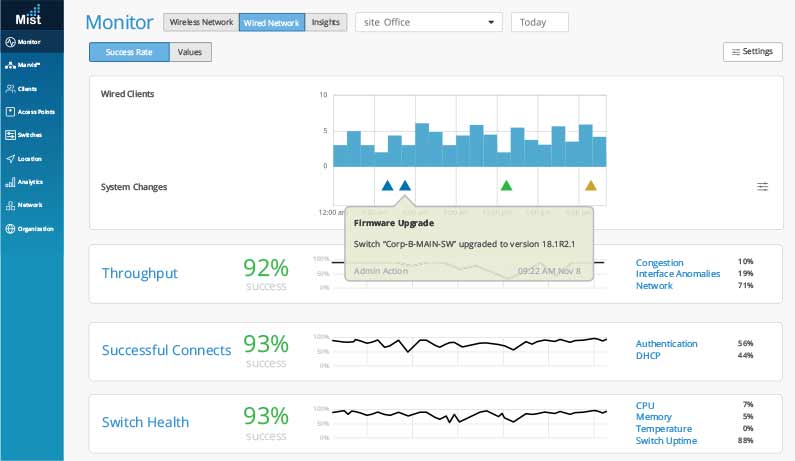The width and height of the screenshot is (795, 461).
Task: Select the Insights tab
Action: tap(324, 22)
